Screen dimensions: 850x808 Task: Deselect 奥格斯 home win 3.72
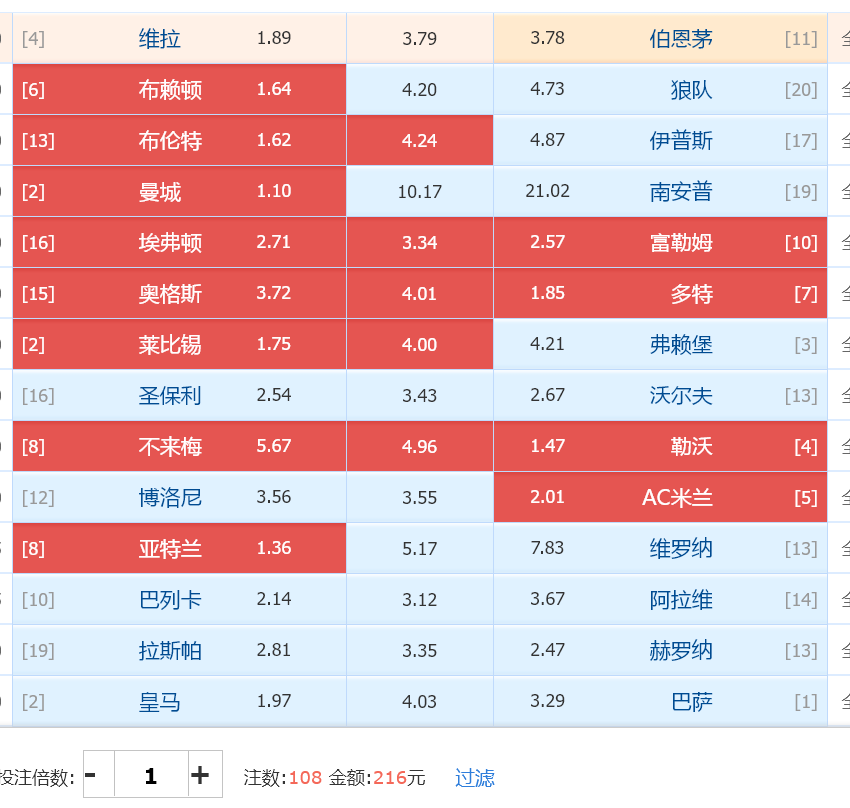pyautogui.click(x=179, y=293)
